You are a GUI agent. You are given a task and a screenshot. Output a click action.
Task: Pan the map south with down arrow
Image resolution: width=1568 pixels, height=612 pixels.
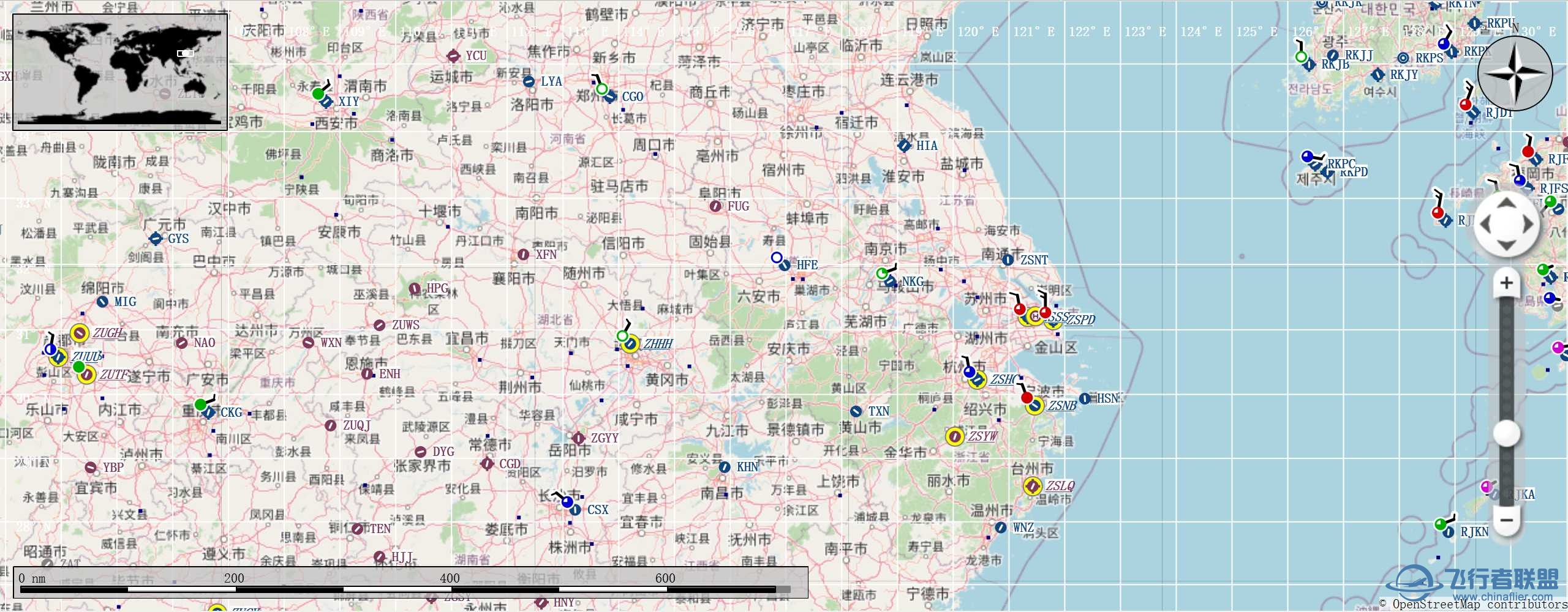tap(1507, 246)
